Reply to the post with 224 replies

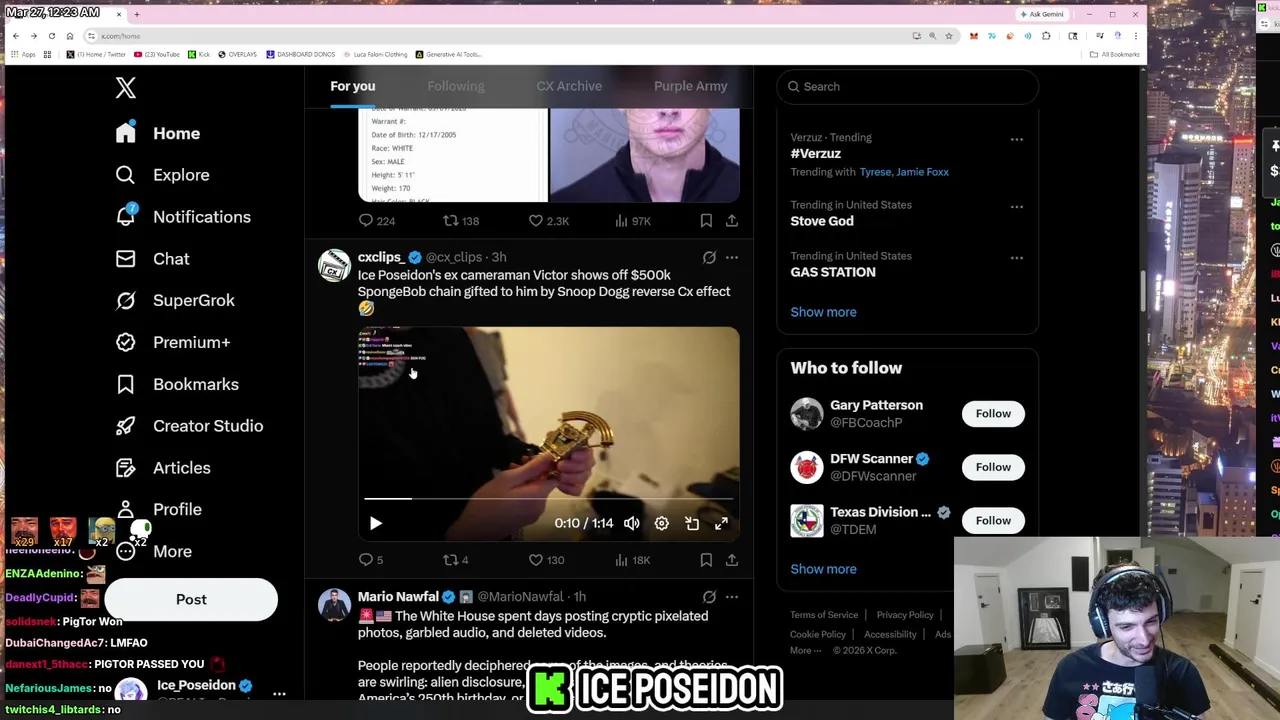coord(376,221)
